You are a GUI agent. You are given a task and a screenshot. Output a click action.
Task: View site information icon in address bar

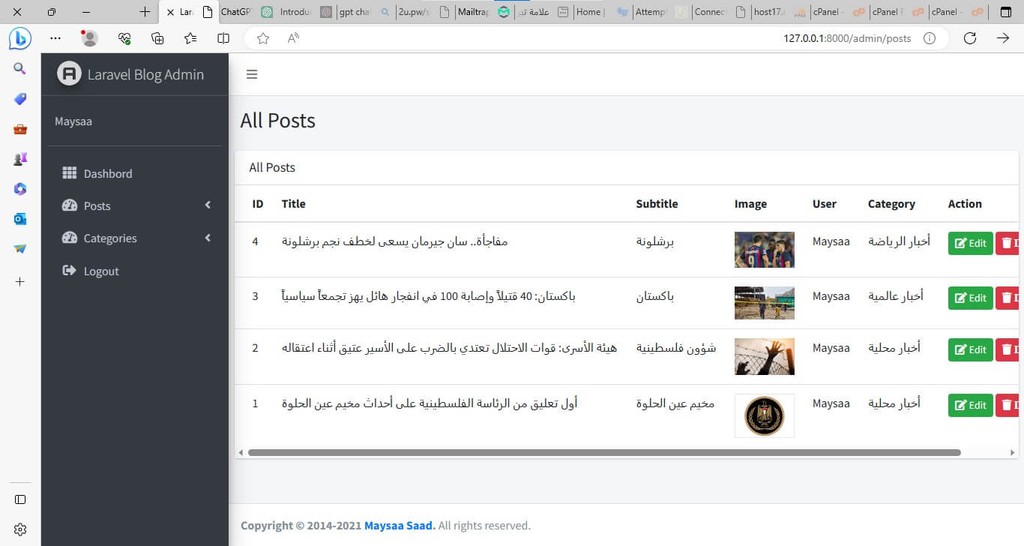coord(929,39)
